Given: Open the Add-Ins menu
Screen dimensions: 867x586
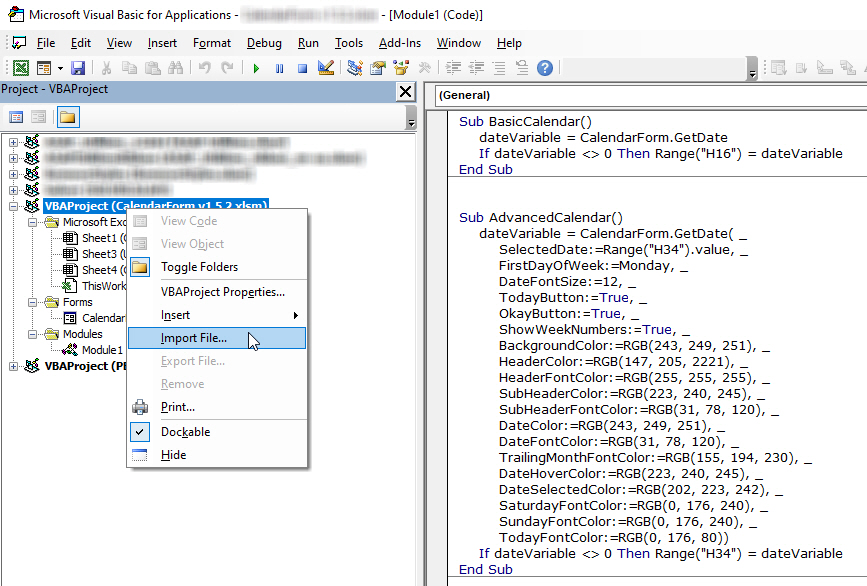Looking at the screenshot, I should 400,43.
